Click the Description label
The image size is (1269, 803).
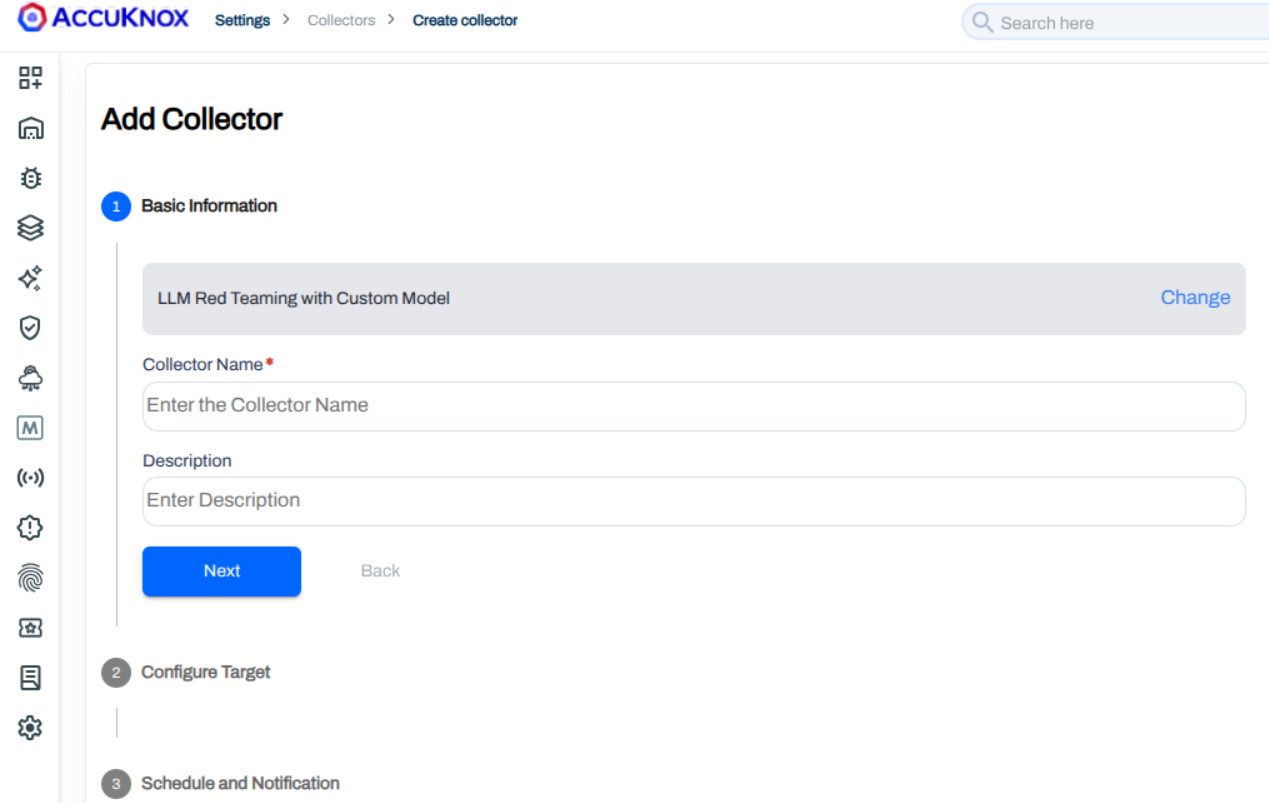(187, 461)
